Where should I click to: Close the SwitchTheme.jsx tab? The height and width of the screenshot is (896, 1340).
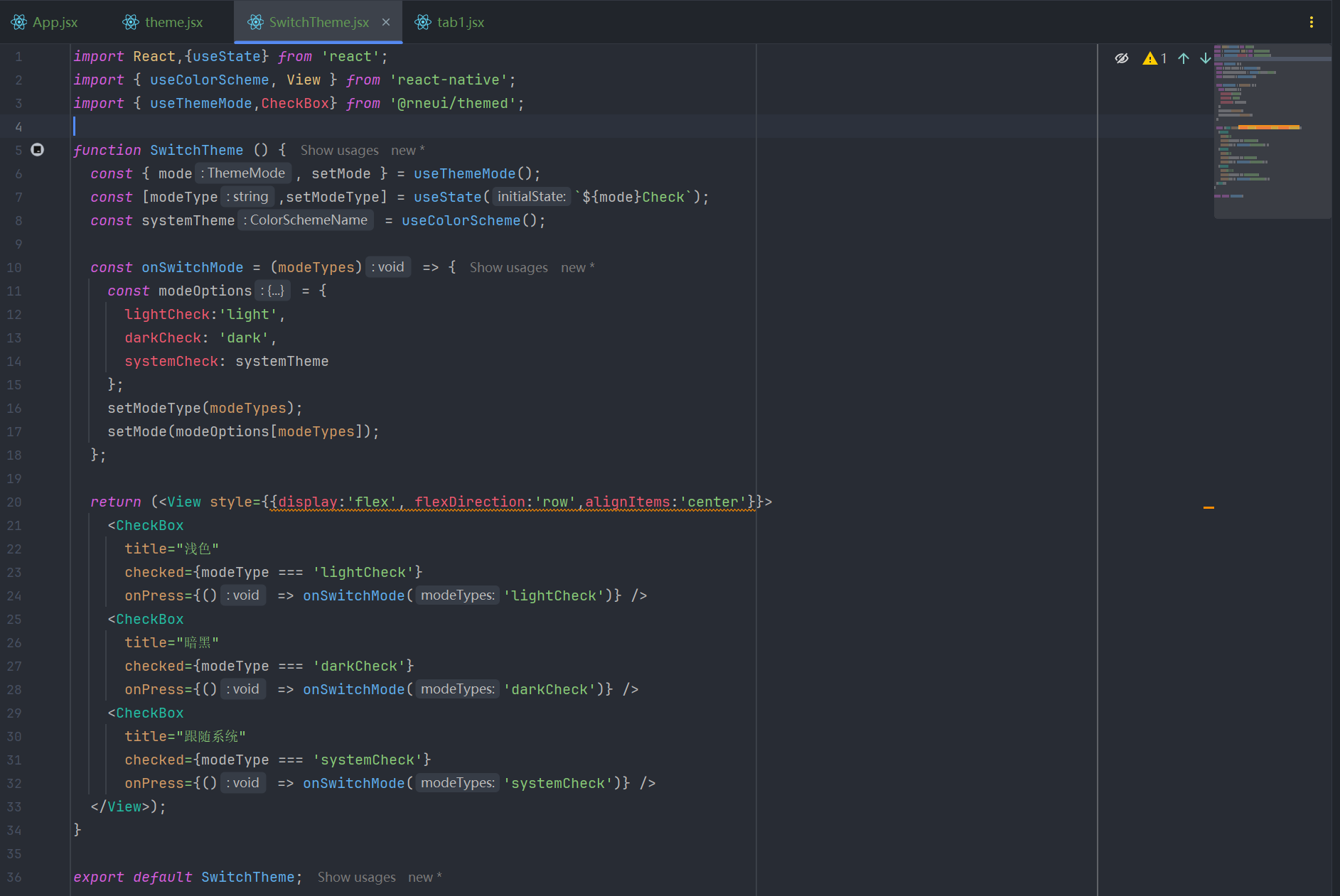(386, 22)
